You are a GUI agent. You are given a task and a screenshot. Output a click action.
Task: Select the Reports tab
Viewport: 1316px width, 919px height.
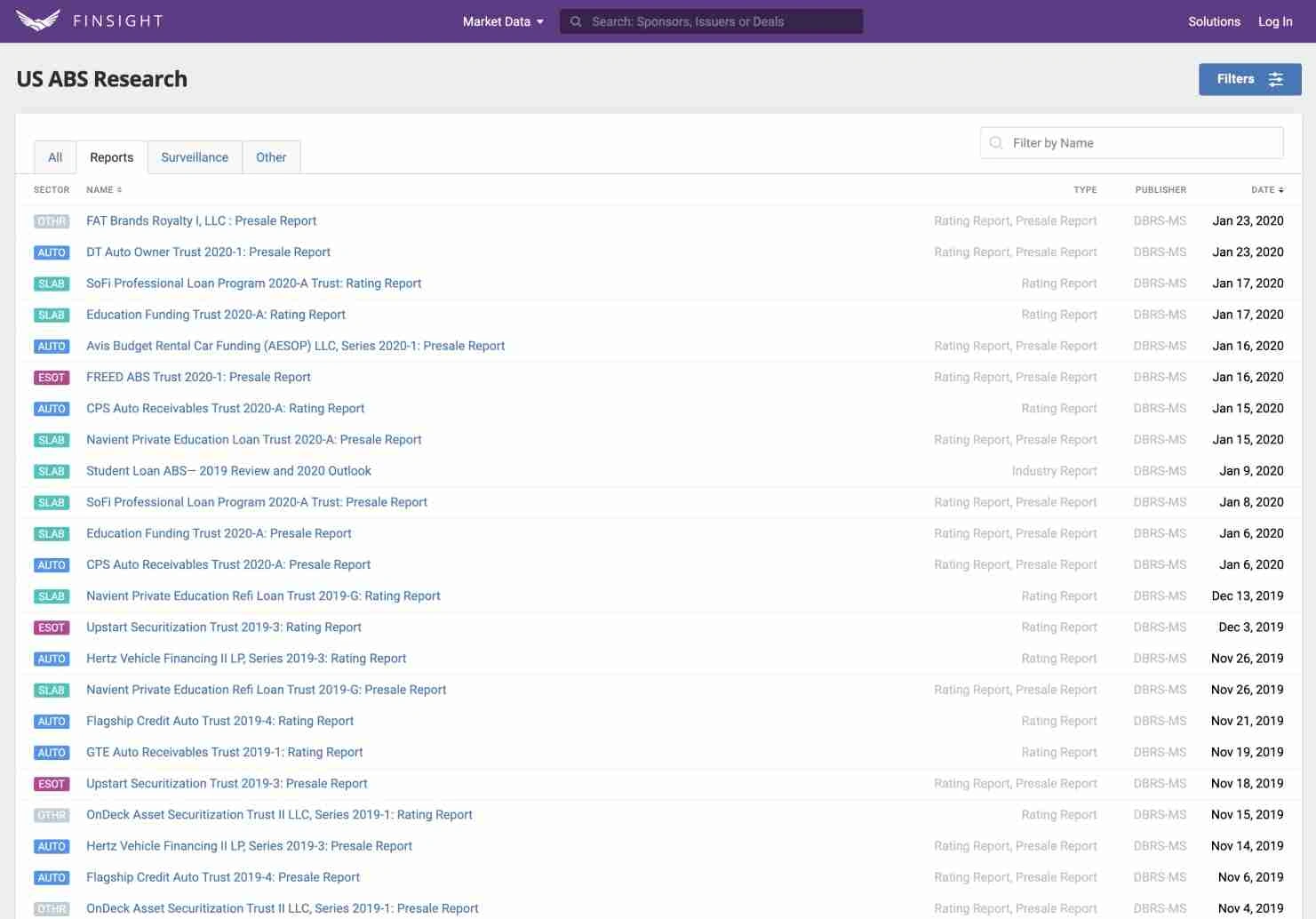[112, 157]
